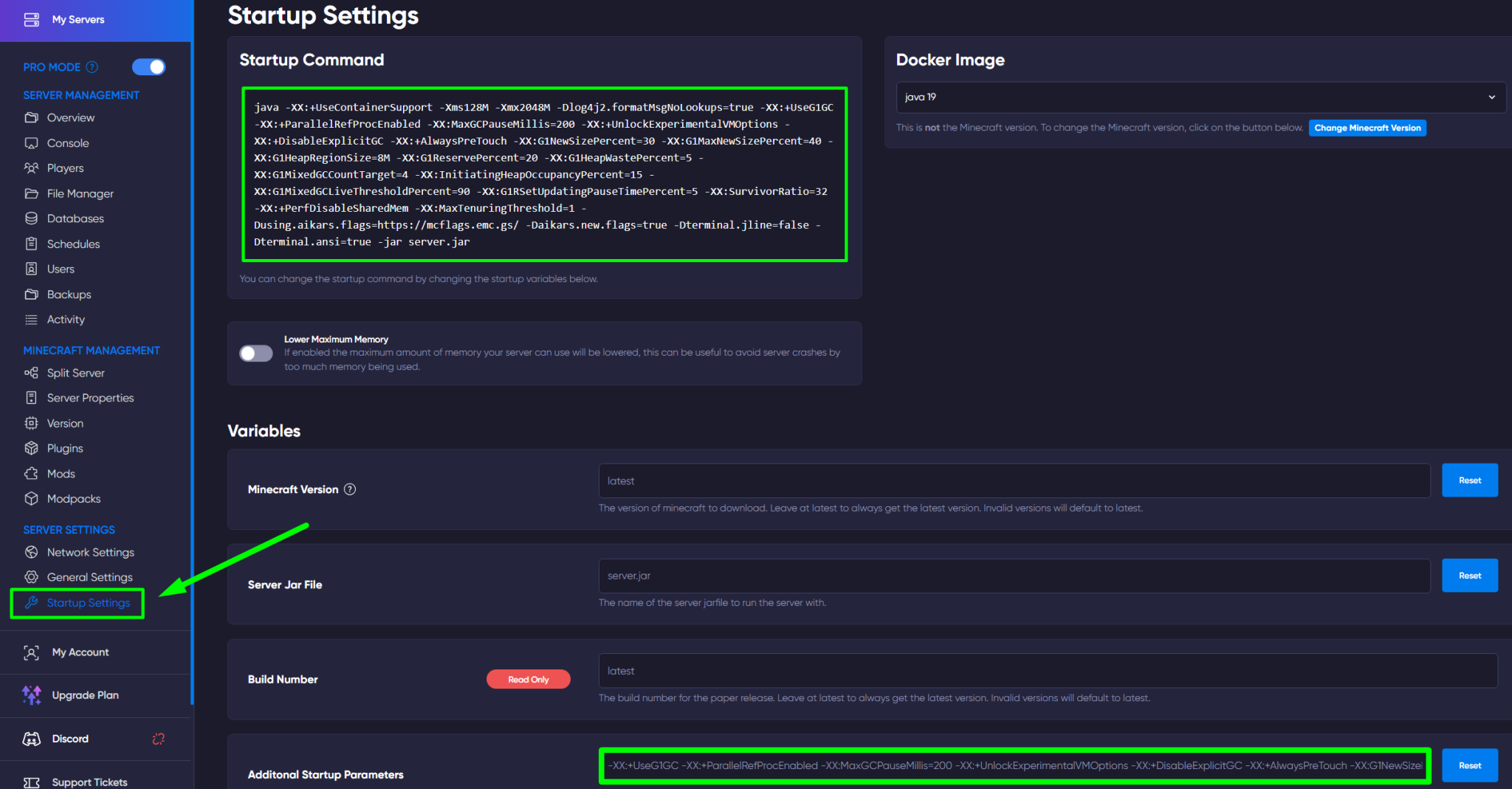
Task: Click the Databases icon in sidebar
Action: [x=31, y=218]
